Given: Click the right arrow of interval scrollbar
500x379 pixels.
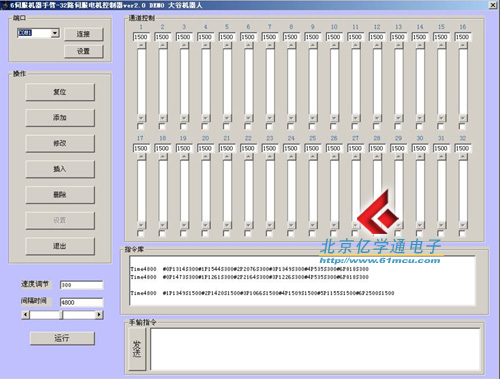Looking at the screenshot, I should (x=99, y=315).
